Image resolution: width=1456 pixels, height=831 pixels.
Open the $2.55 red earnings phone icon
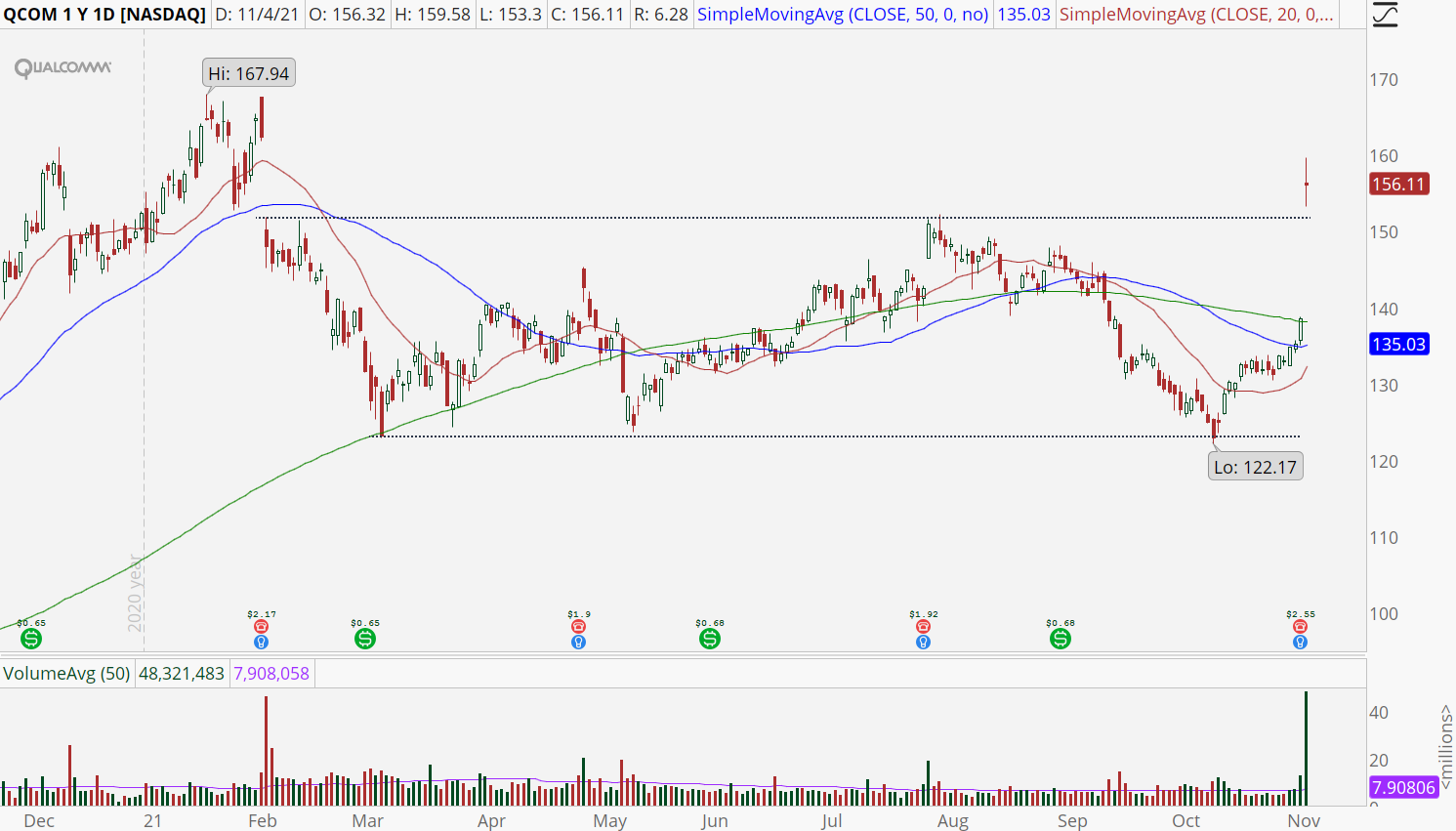1300,627
